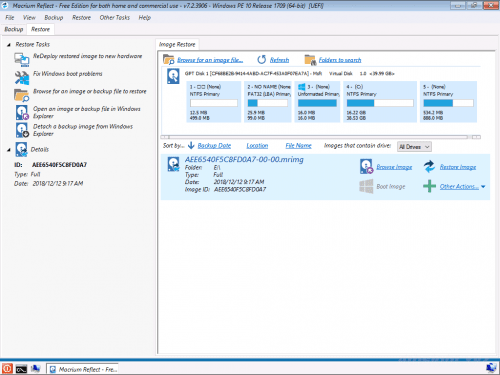Select partition 2 NO NAME FAT32

(x=268, y=102)
